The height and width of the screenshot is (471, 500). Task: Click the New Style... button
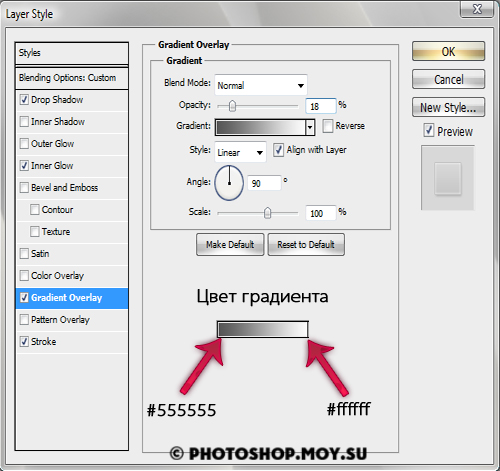[448, 107]
